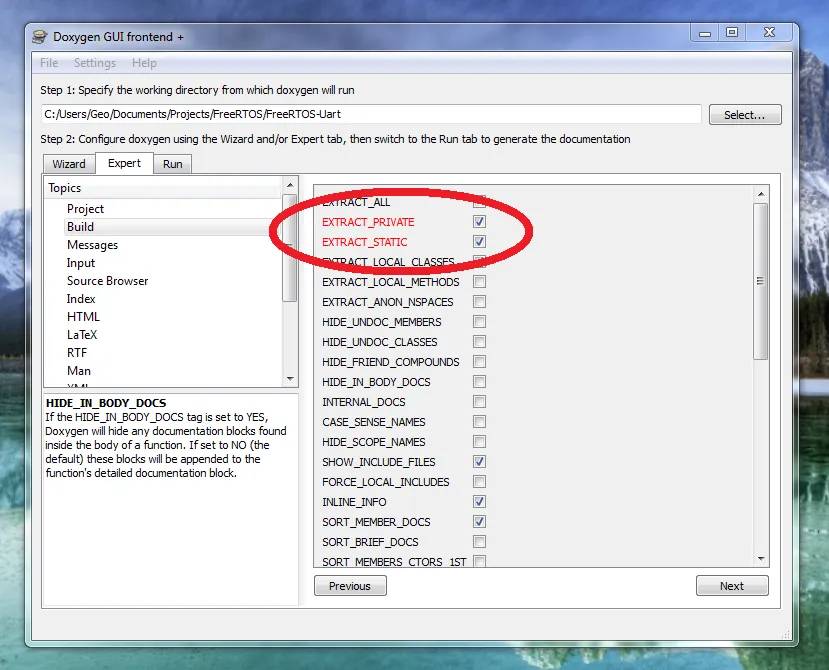Screen dimensions: 829x670
Task: Disable the SORT_MEMBER_DOCS checkbox
Action: click(x=480, y=522)
